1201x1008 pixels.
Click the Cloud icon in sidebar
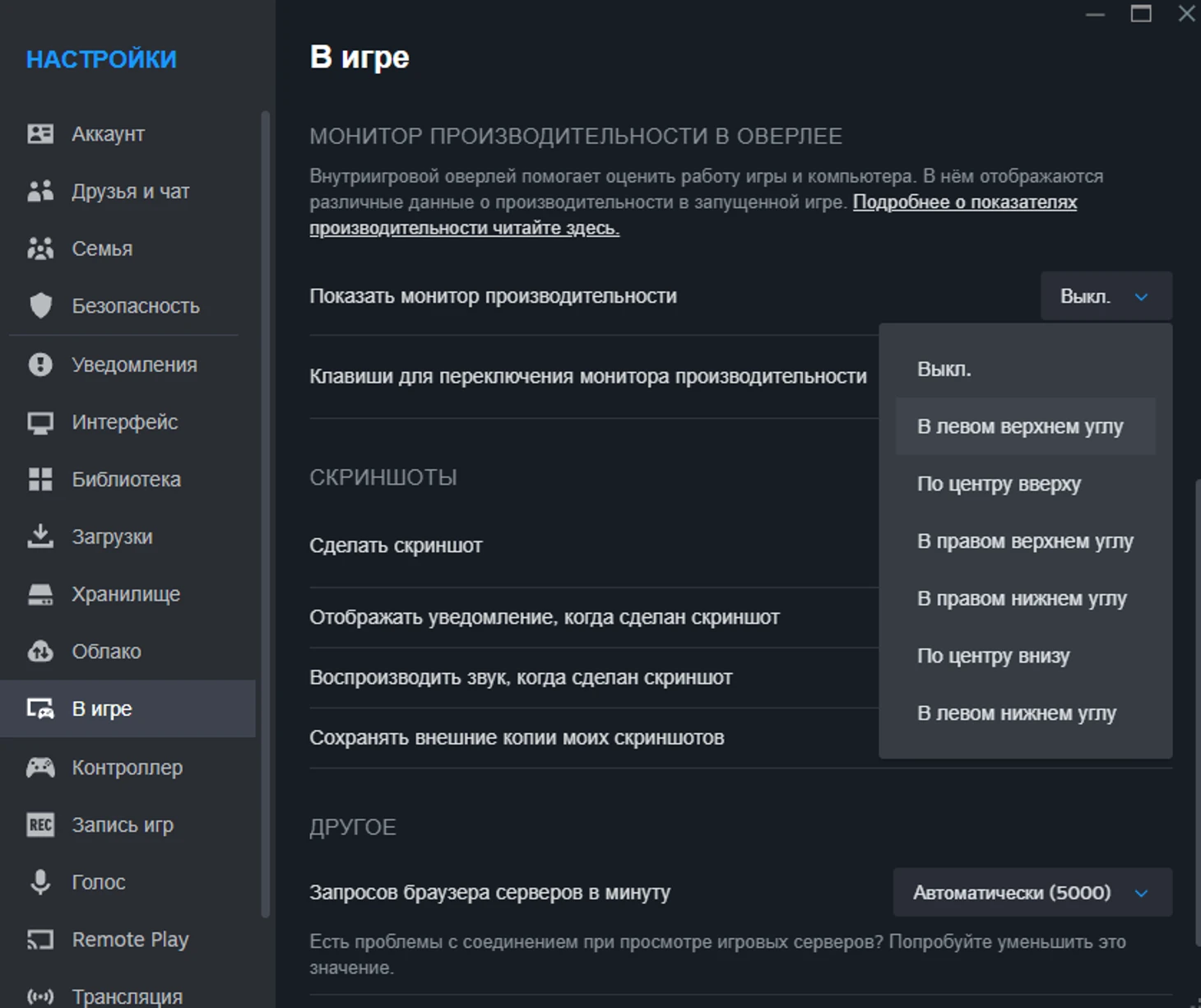point(40,652)
